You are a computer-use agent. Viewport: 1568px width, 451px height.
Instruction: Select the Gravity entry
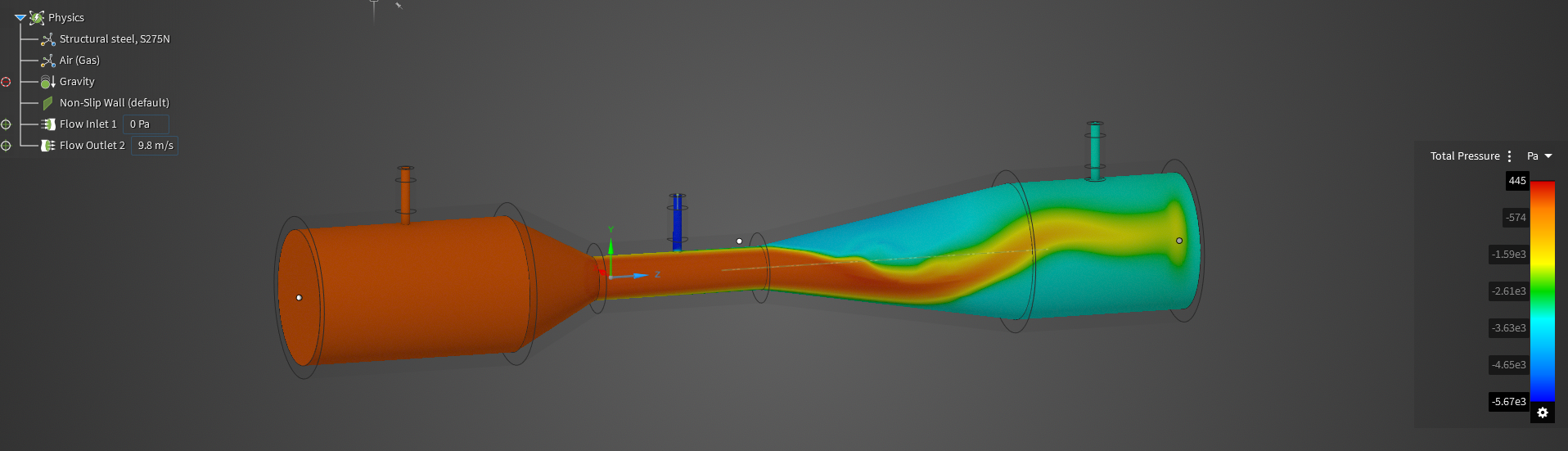(77, 81)
